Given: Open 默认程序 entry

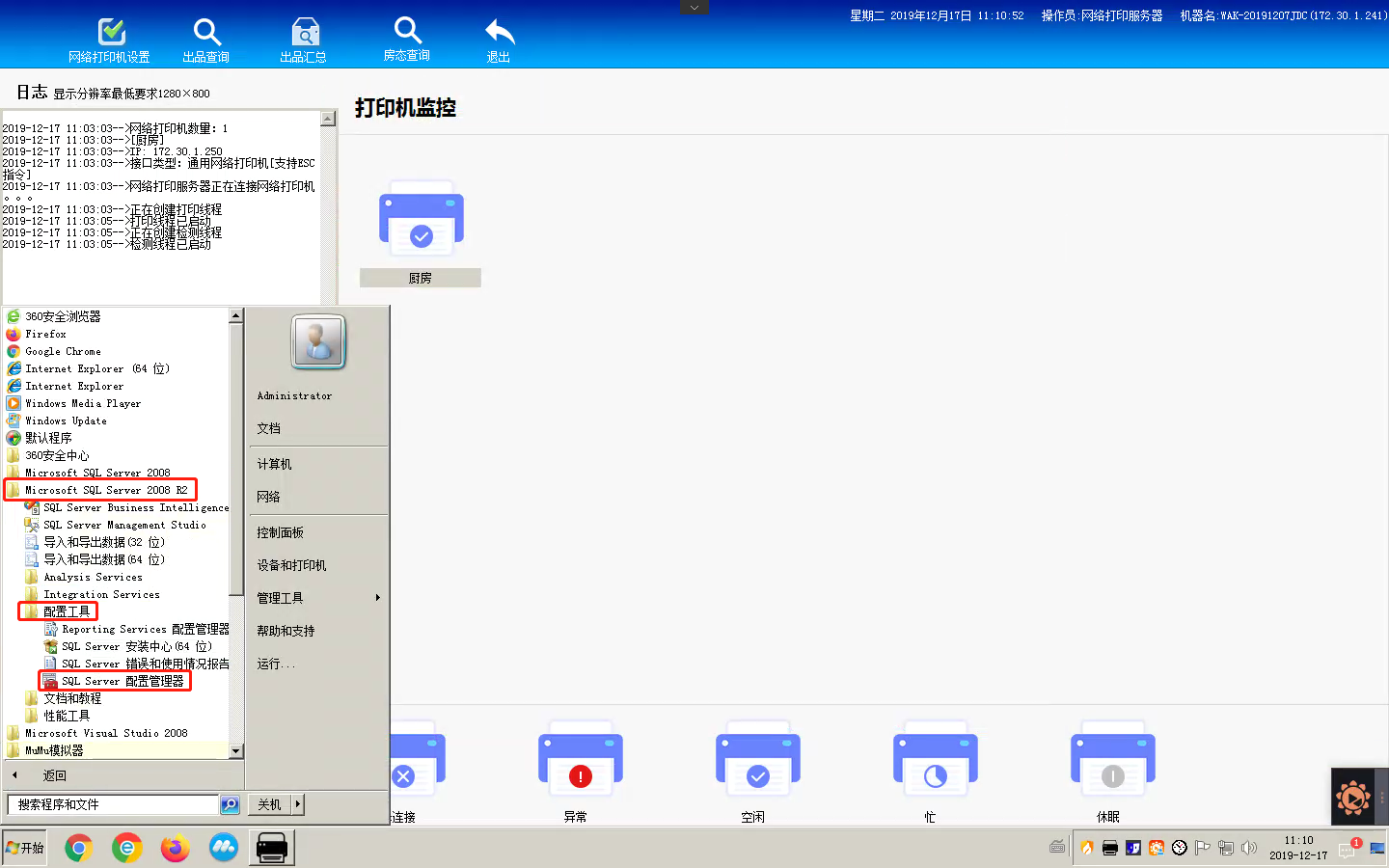Looking at the screenshot, I should (48, 438).
